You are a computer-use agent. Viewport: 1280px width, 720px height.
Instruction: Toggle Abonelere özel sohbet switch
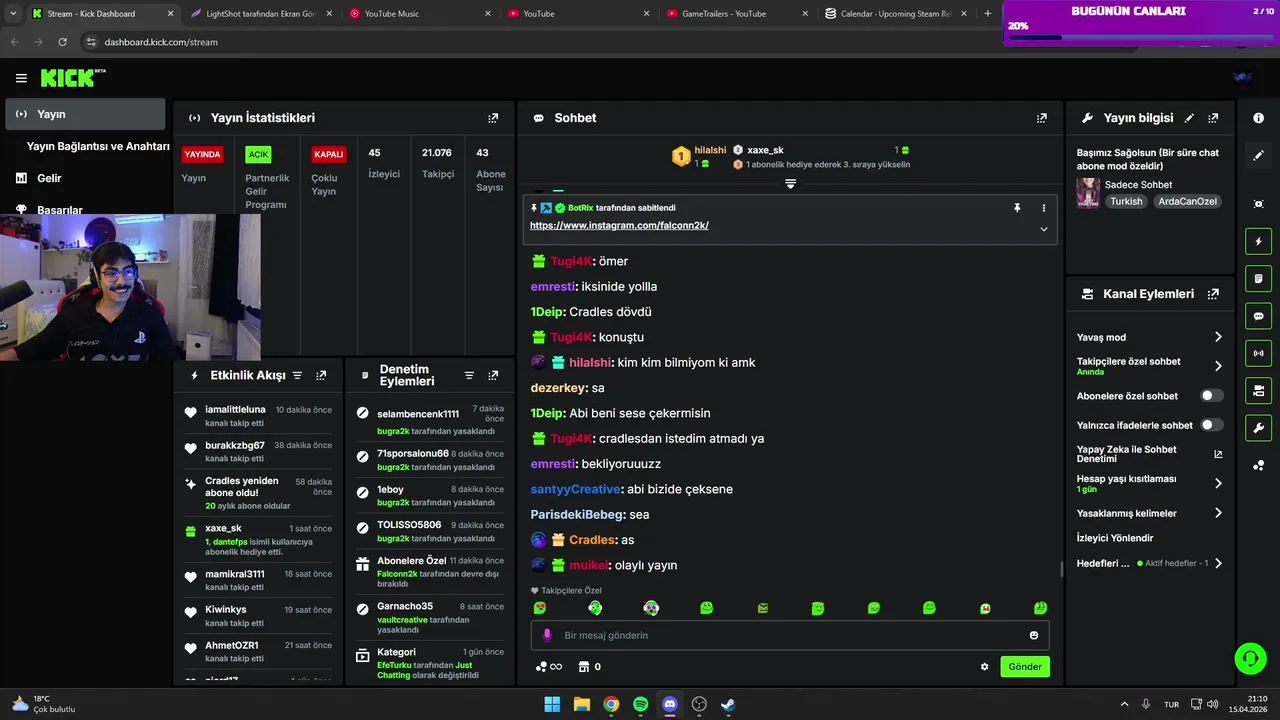tap(1212, 396)
